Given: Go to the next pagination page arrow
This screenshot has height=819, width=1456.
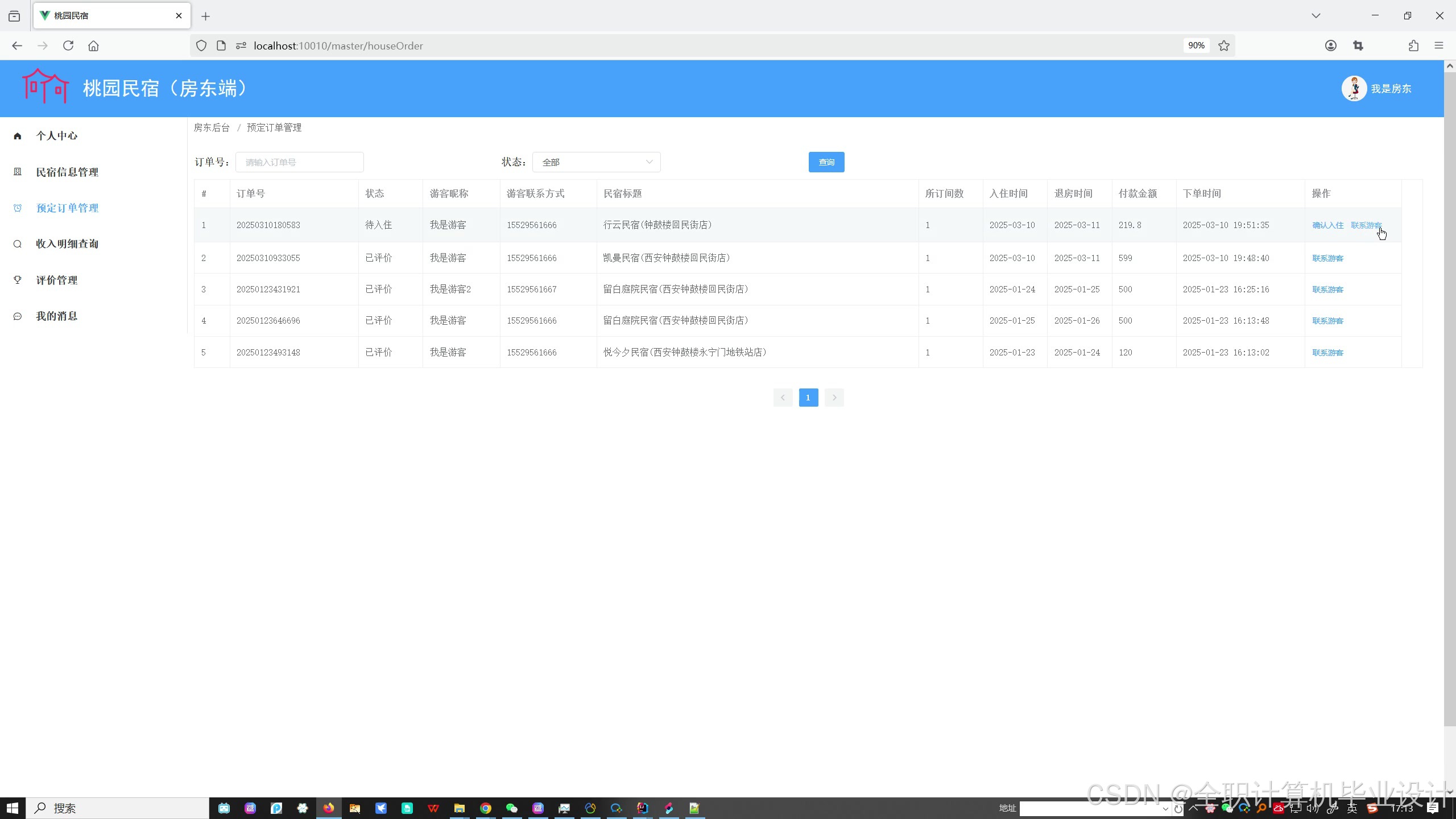Looking at the screenshot, I should point(834,398).
